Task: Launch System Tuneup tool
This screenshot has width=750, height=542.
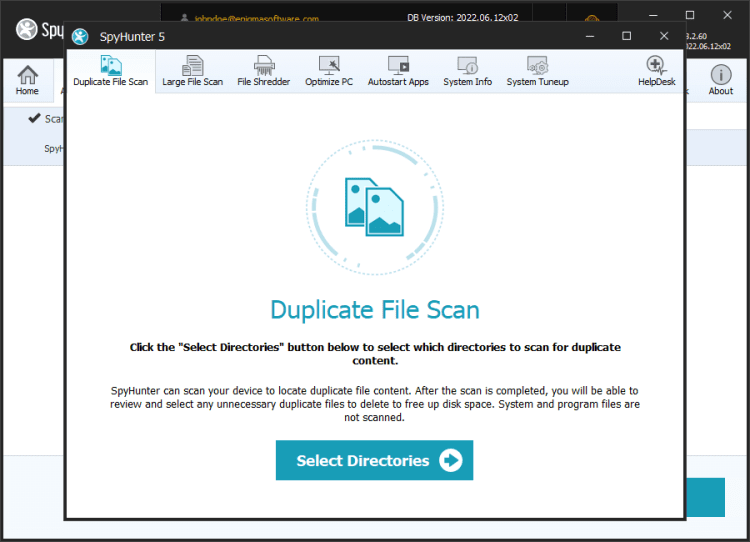Action: (x=538, y=71)
